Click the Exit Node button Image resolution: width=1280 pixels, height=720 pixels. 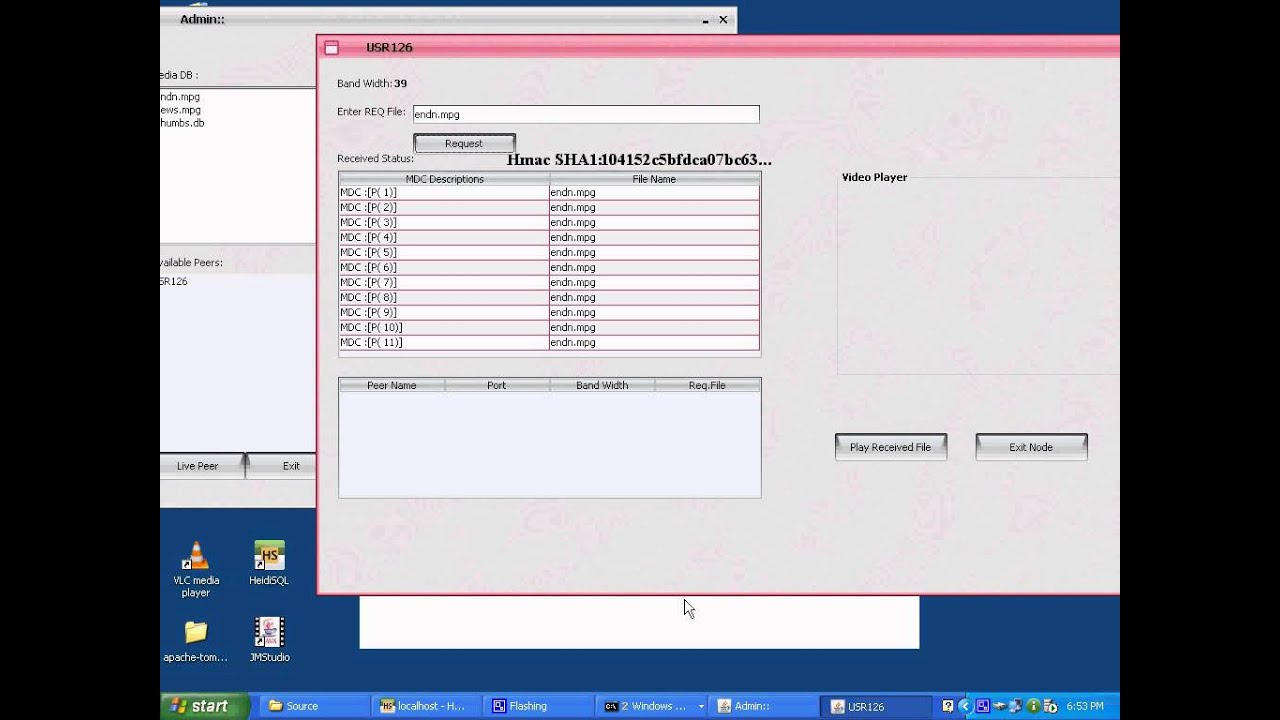1031,447
